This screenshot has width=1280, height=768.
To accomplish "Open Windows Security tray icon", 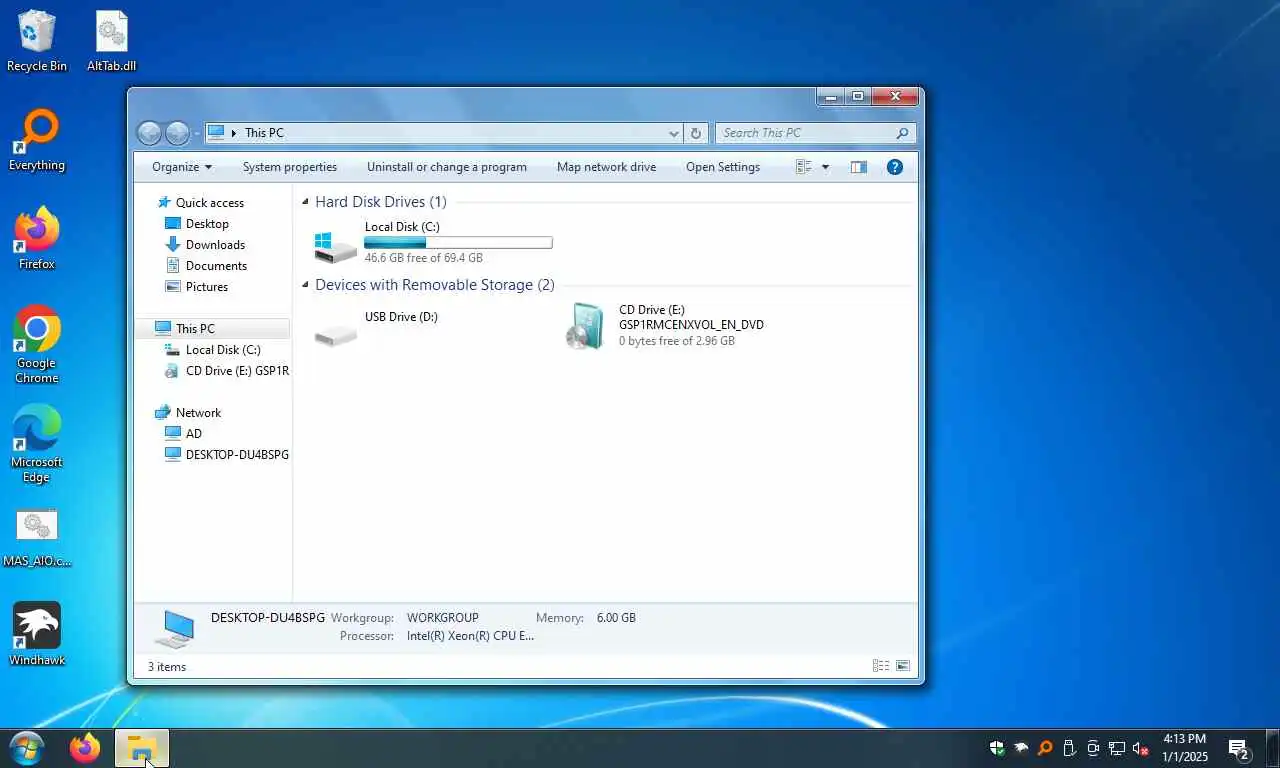I will [997, 748].
